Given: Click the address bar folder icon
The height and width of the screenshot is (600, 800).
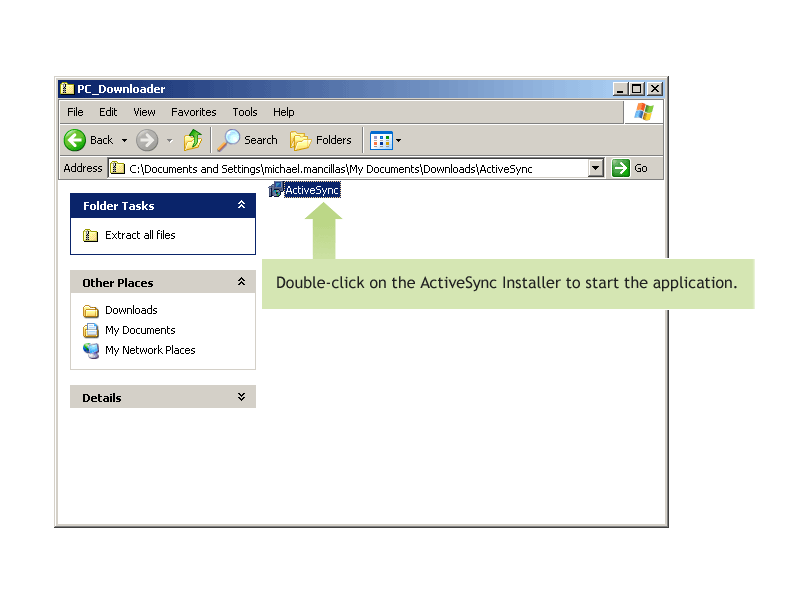Looking at the screenshot, I should (118, 168).
